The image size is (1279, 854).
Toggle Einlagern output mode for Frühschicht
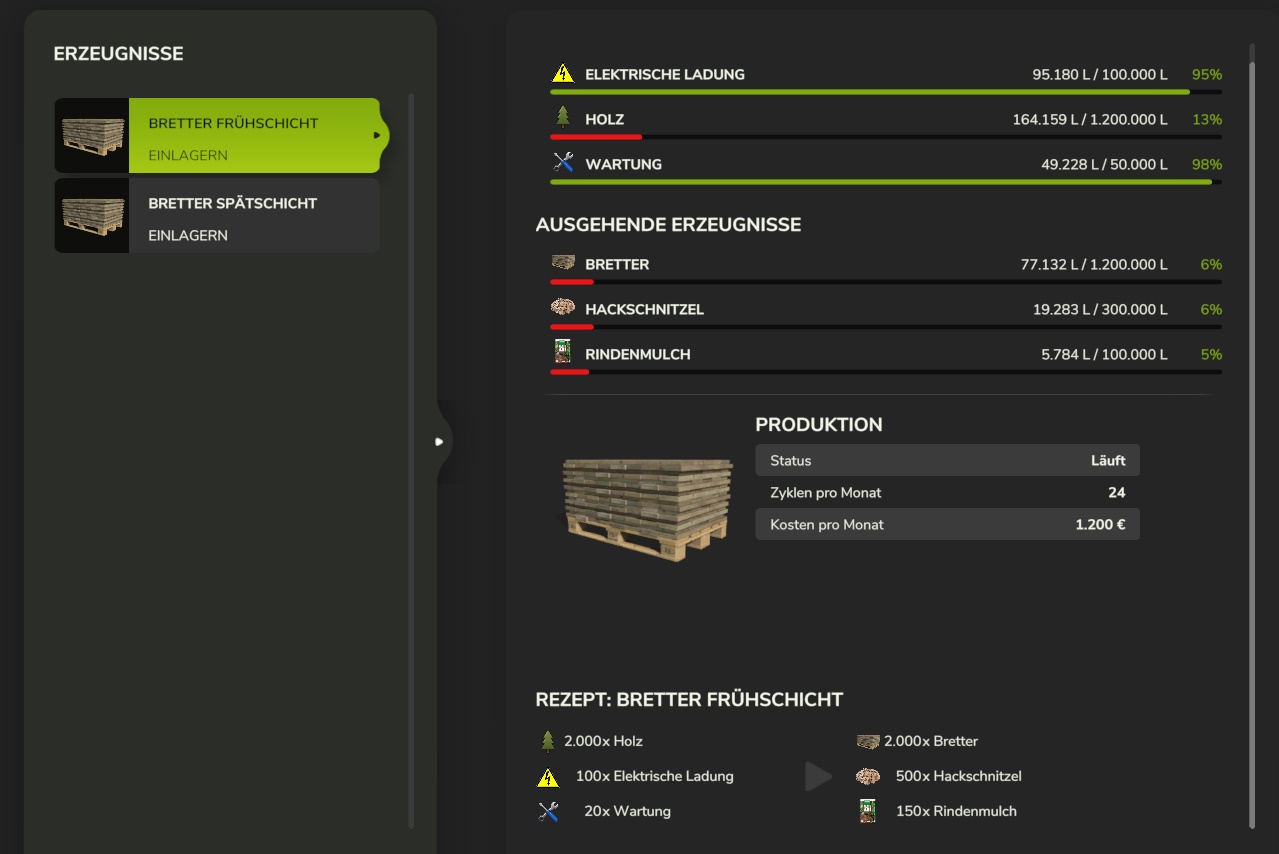tap(188, 156)
